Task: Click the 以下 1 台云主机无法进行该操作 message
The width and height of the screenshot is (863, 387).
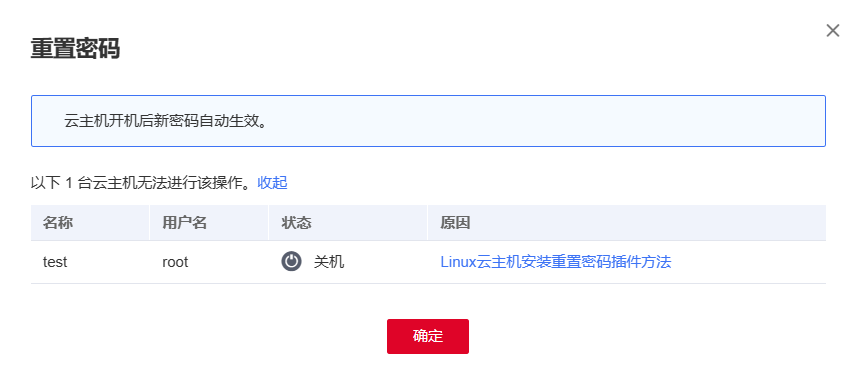Action: pyautogui.click(x=144, y=183)
